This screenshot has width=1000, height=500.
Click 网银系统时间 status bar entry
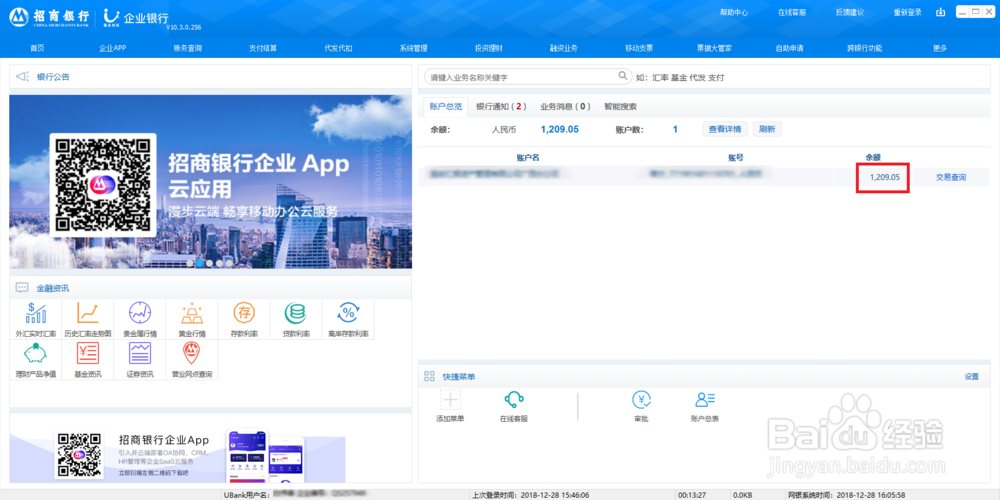coord(846,494)
